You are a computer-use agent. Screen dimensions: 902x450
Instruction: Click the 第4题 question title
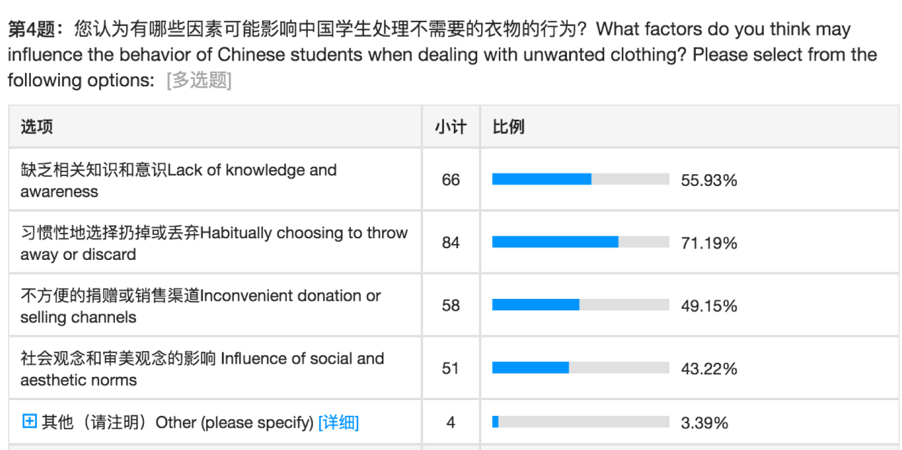33,29
